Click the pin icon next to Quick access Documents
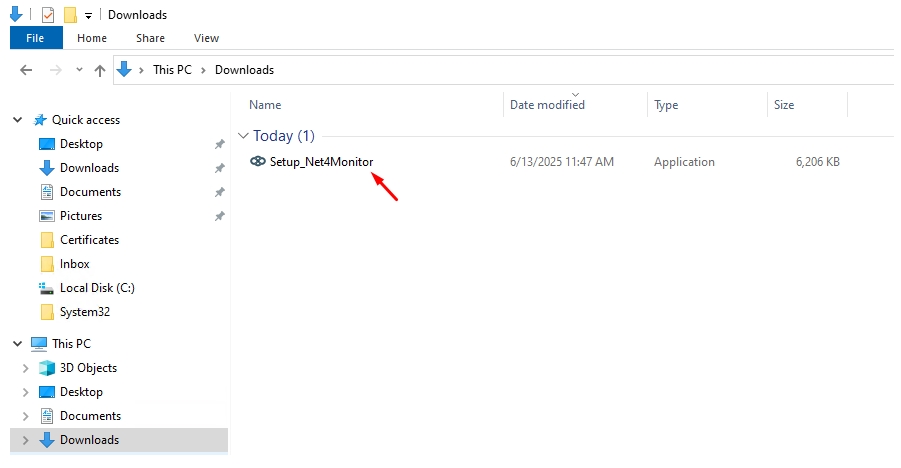This screenshot has width=901, height=468. tap(220, 193)
